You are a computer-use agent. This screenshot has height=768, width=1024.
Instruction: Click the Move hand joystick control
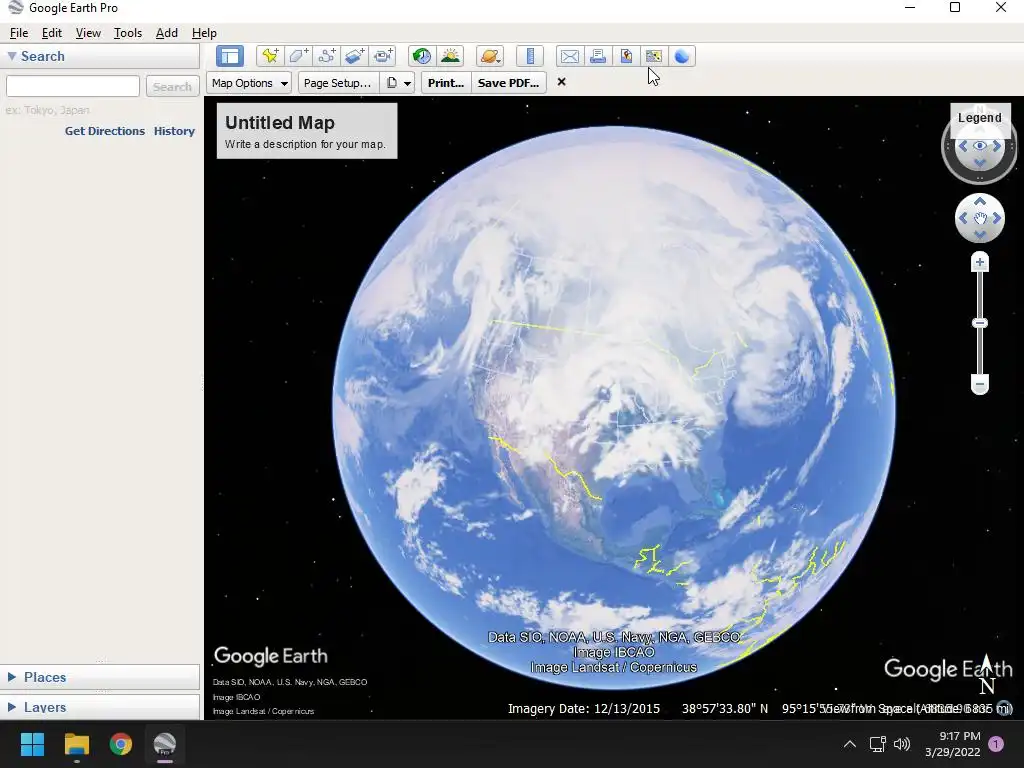pos(980,219)
